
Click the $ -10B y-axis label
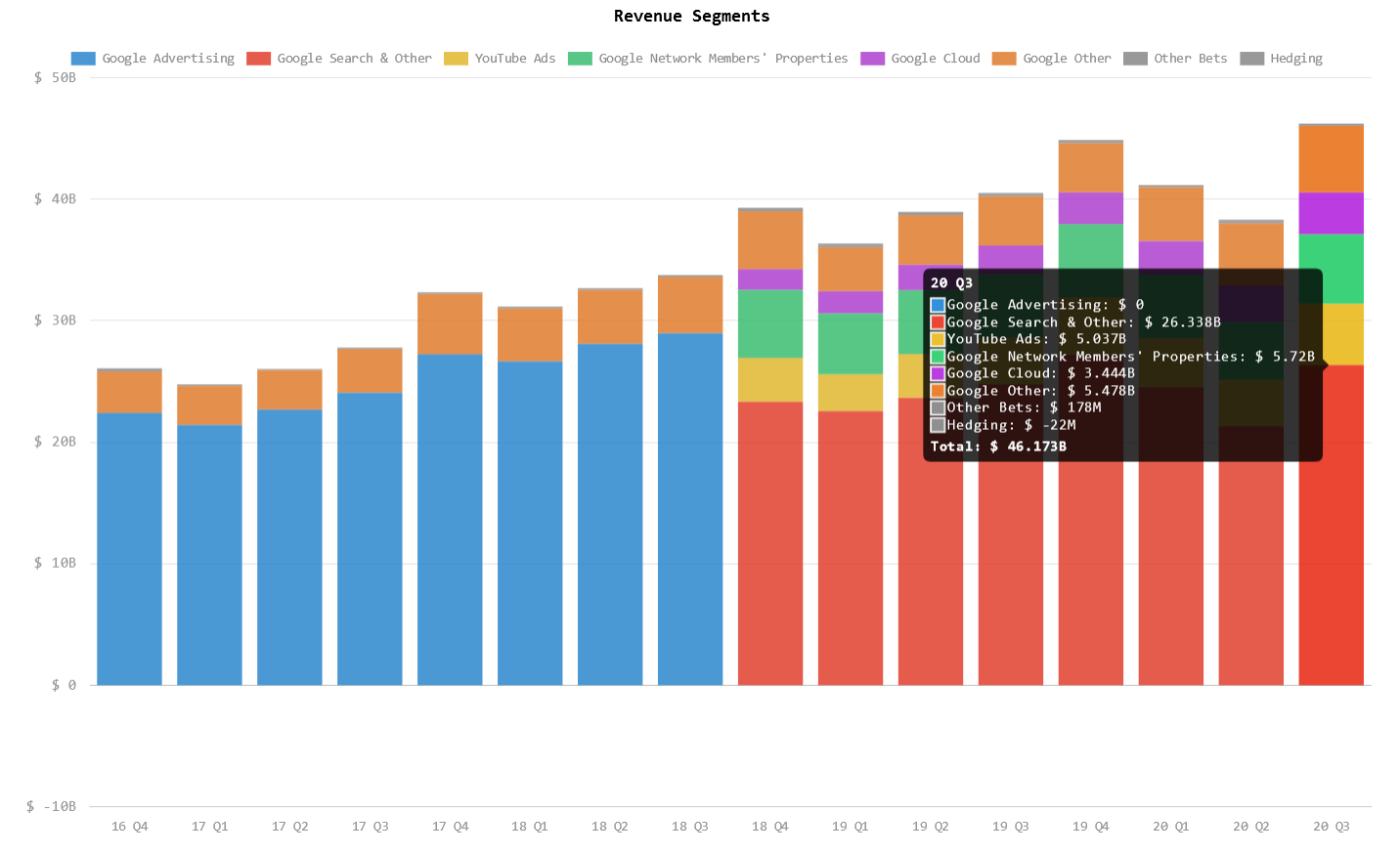(x=51, y=806)
